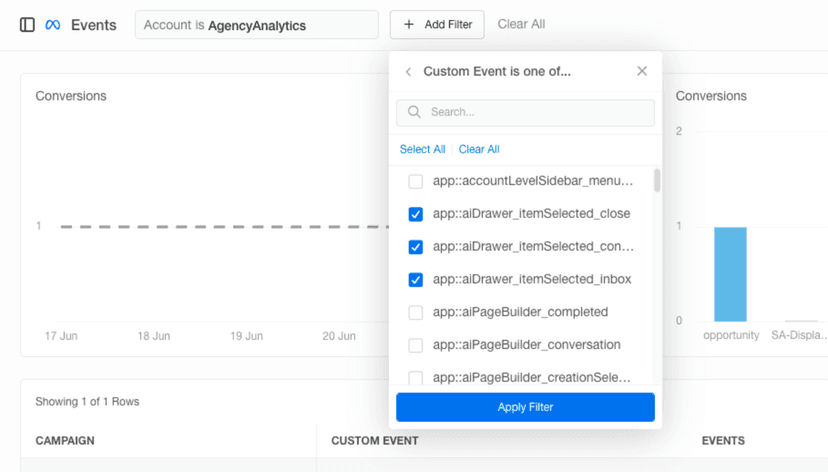Uncheck app::aiDrawer_itemSelected_inbox
This screenshot has width=828, height=472.
(416, 280)
